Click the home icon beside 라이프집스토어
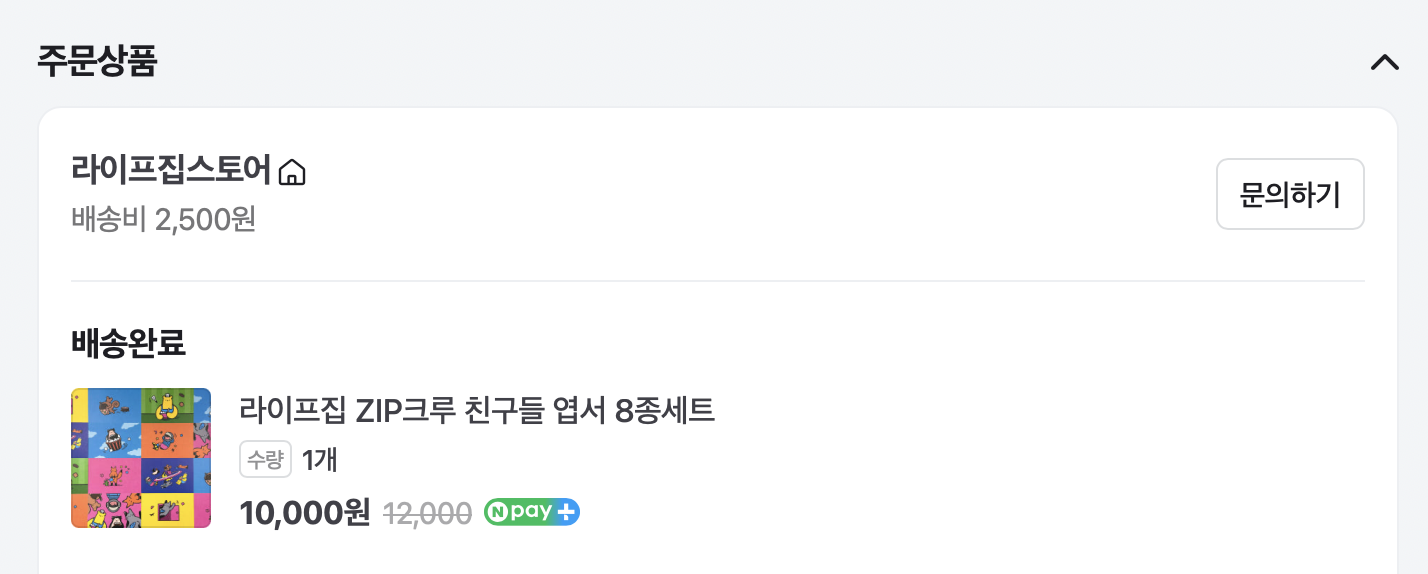Viewport: 1428px width, 574px height. click(x=291, y=173)
